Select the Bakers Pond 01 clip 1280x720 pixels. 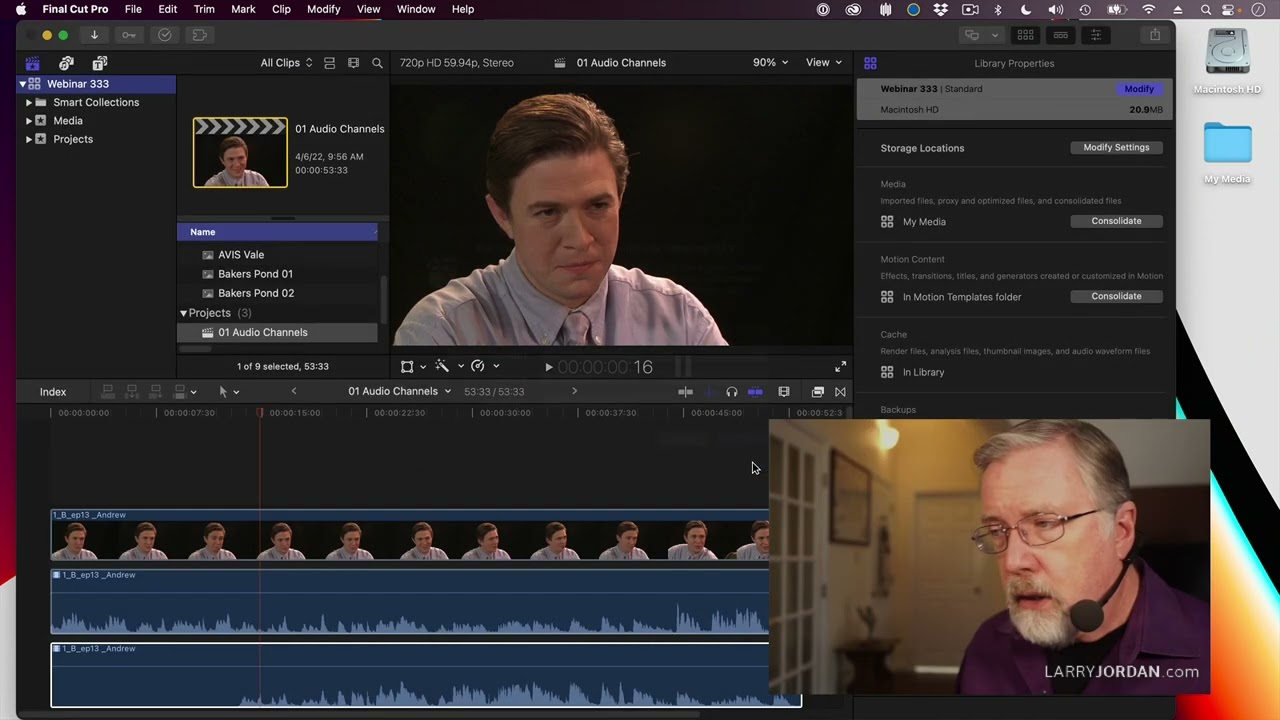click(x=255, y=274)
